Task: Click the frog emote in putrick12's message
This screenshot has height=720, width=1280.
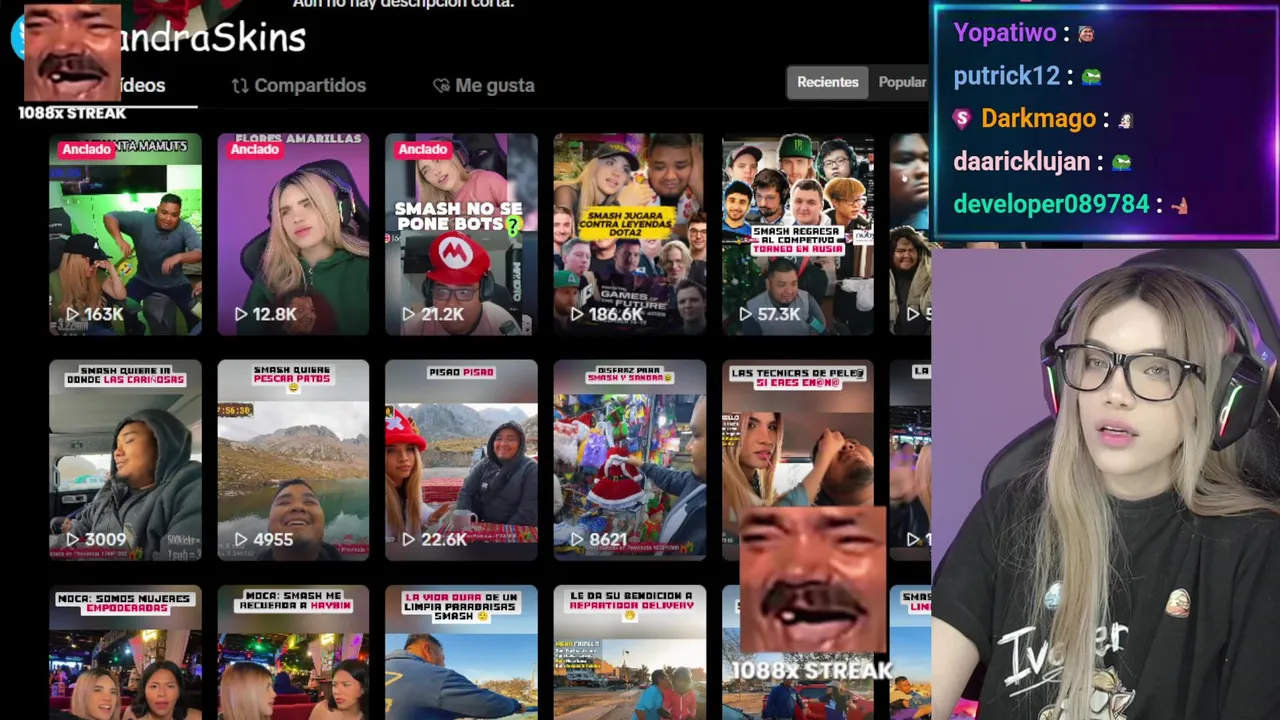Action: click(1091, 77)
